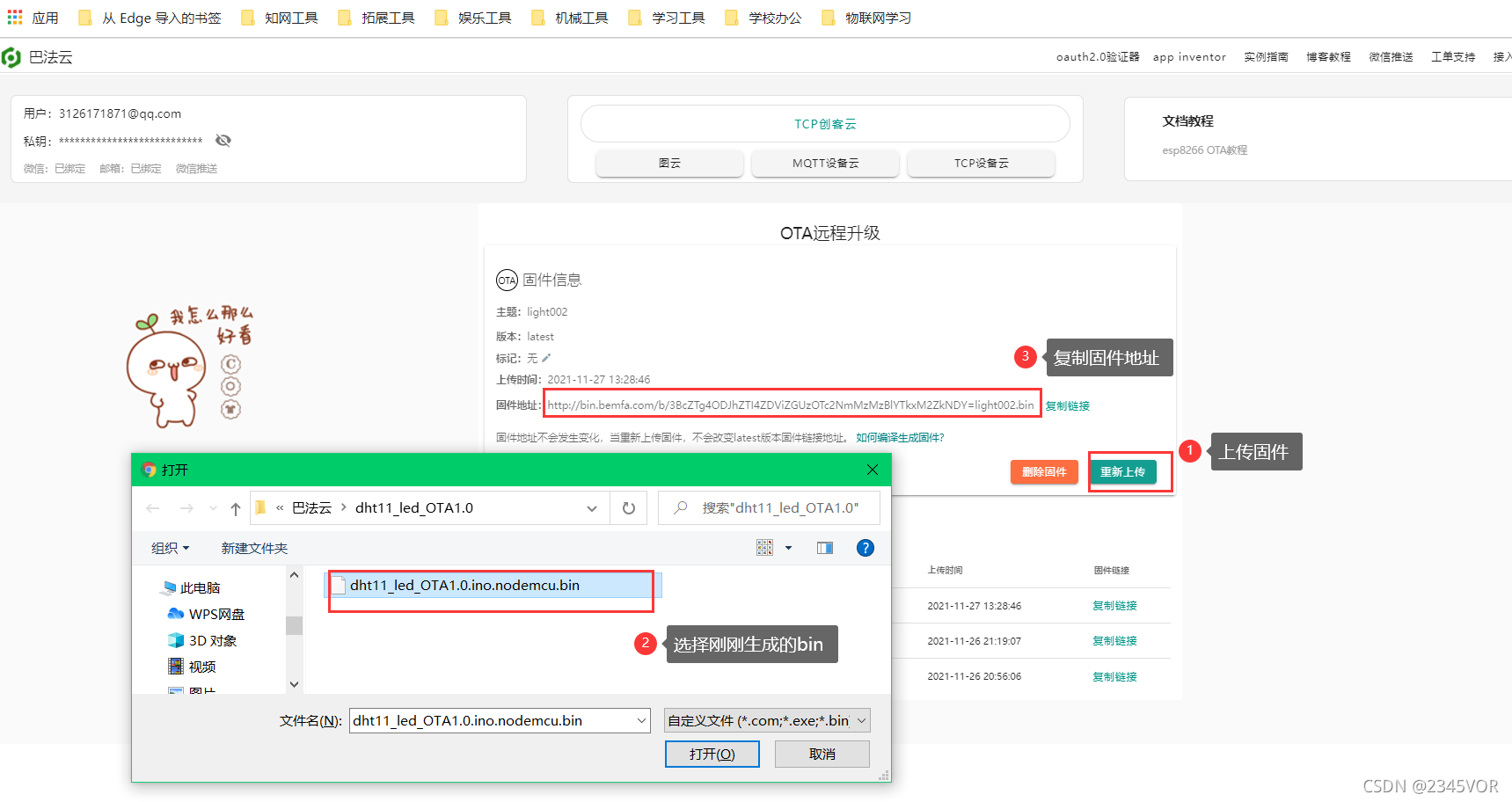Open the 物联网学习 bookmark folder
Screen dimensions: 1512x802
click(x=866, y=18)
